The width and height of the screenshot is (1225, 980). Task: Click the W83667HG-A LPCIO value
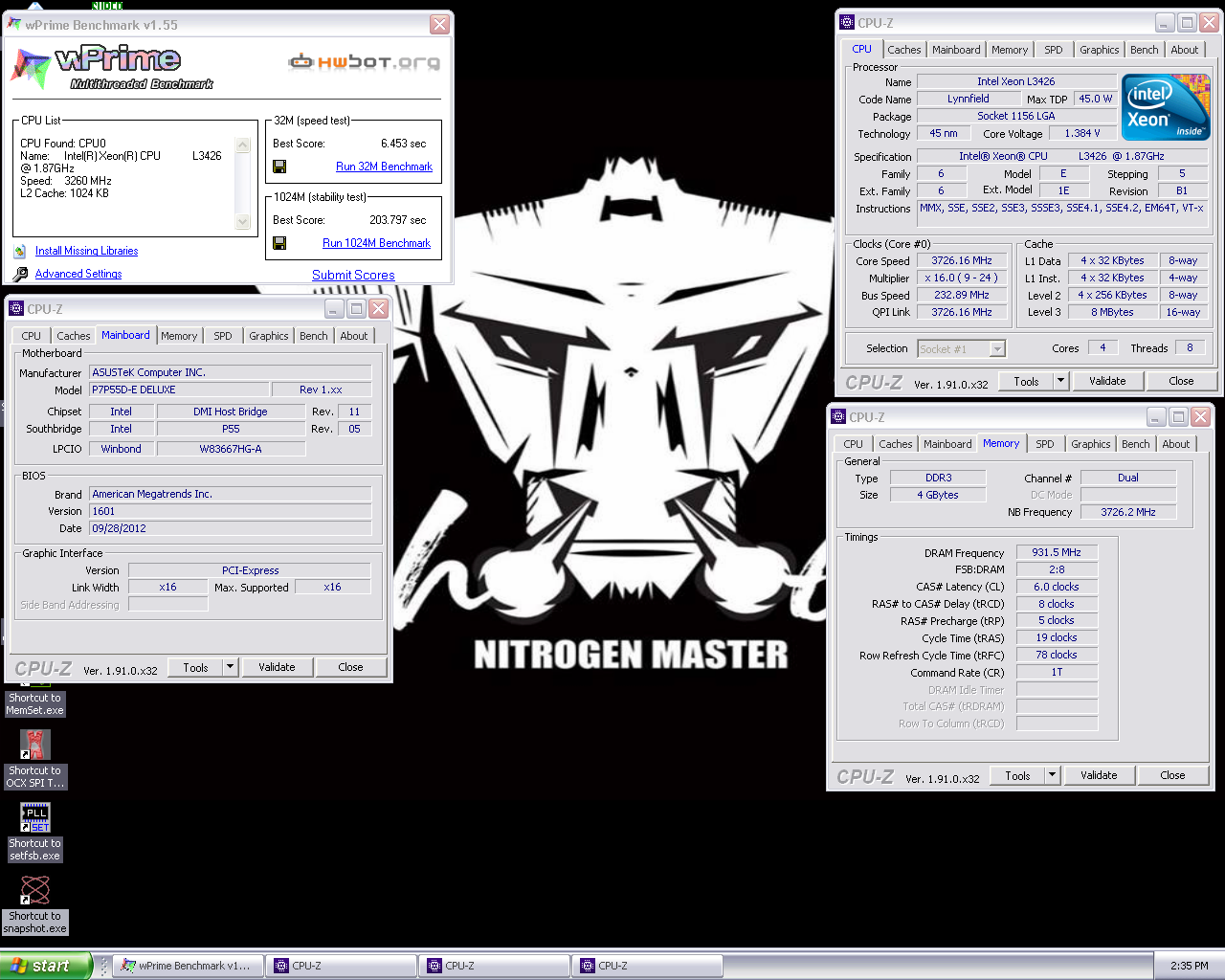click(x=231, y=449)
